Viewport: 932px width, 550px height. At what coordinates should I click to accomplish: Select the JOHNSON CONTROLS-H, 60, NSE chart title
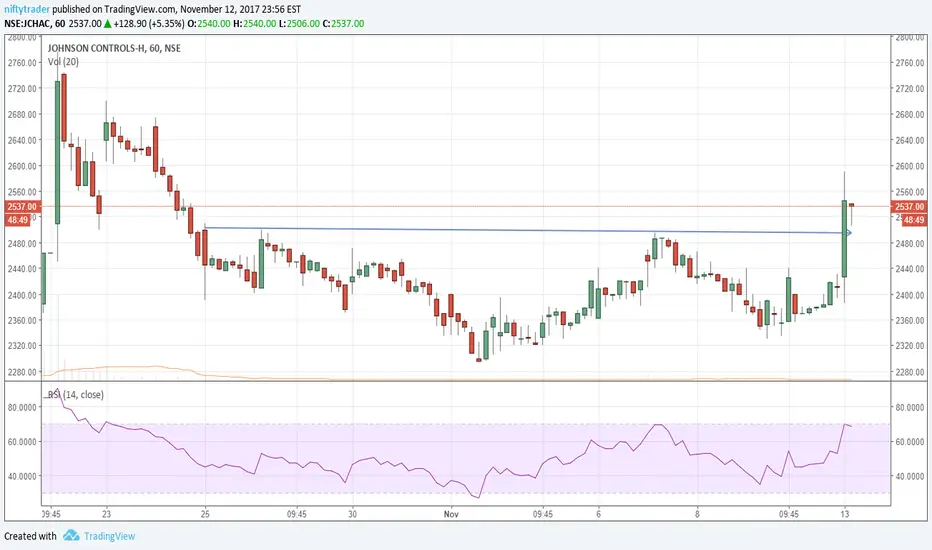tap(114, 48)
